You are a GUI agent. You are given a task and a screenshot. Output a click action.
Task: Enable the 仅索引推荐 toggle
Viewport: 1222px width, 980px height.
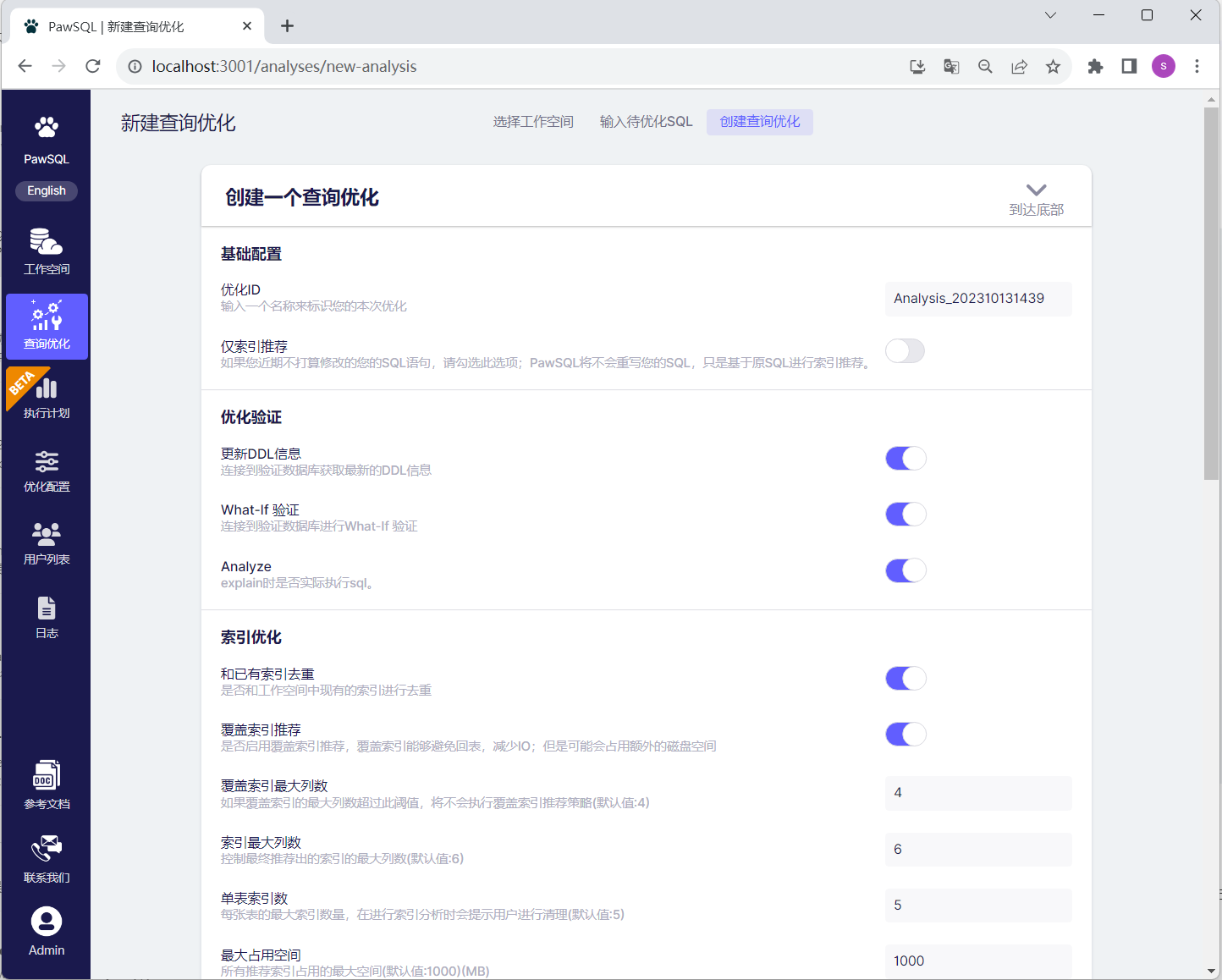tap(905, 351)
